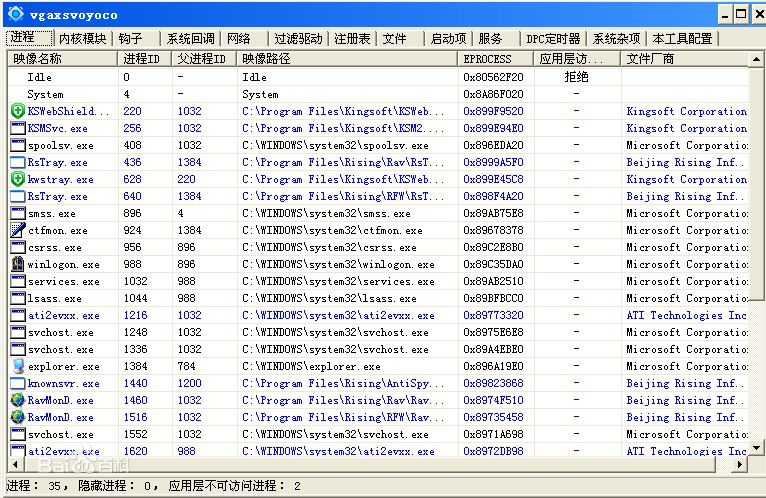766x498 pixels.
Task: Click the application icon in title bar
Action: tap(16, 14)
